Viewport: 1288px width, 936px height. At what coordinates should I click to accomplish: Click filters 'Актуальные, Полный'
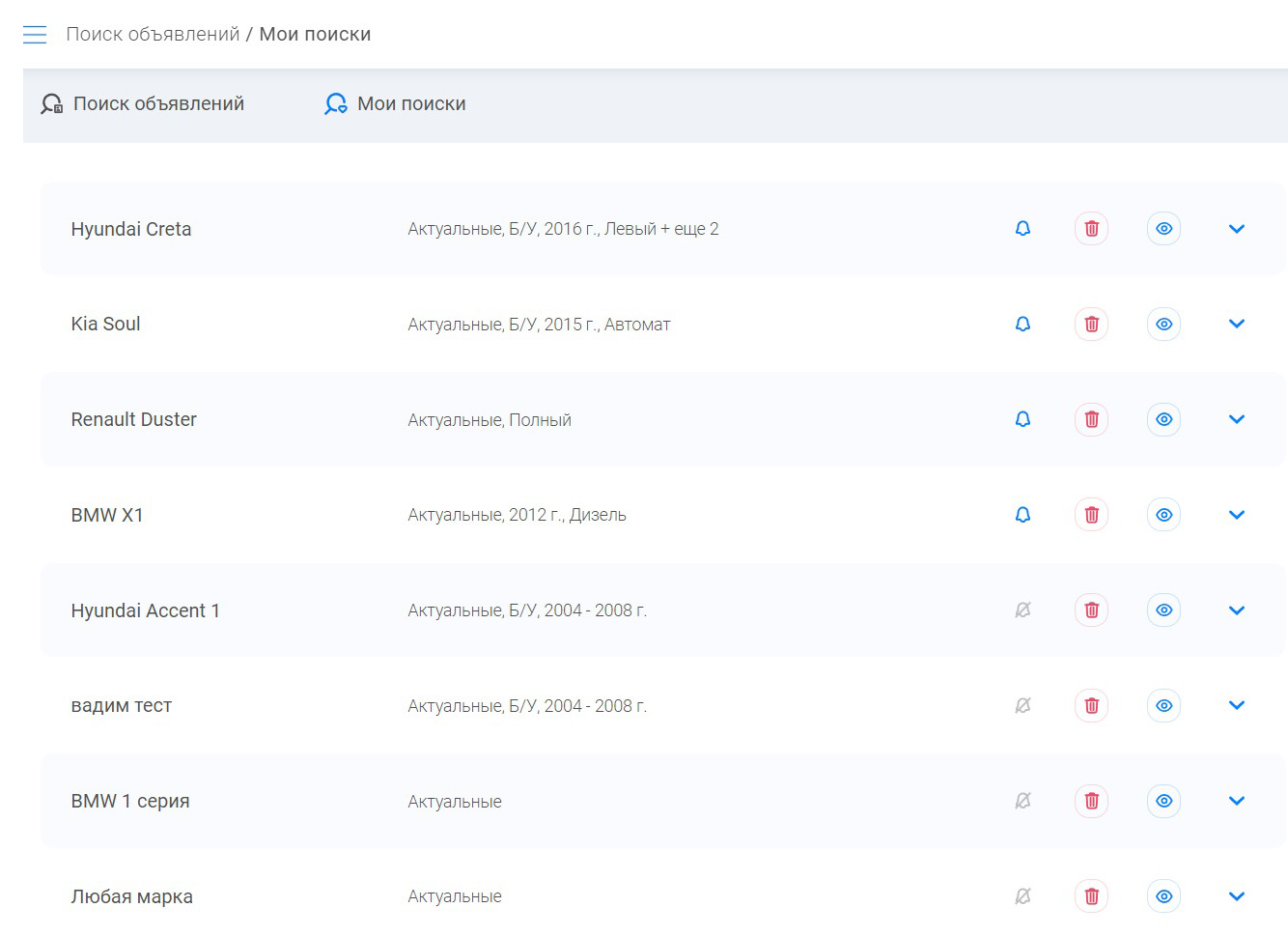click(x=490, y=420)
